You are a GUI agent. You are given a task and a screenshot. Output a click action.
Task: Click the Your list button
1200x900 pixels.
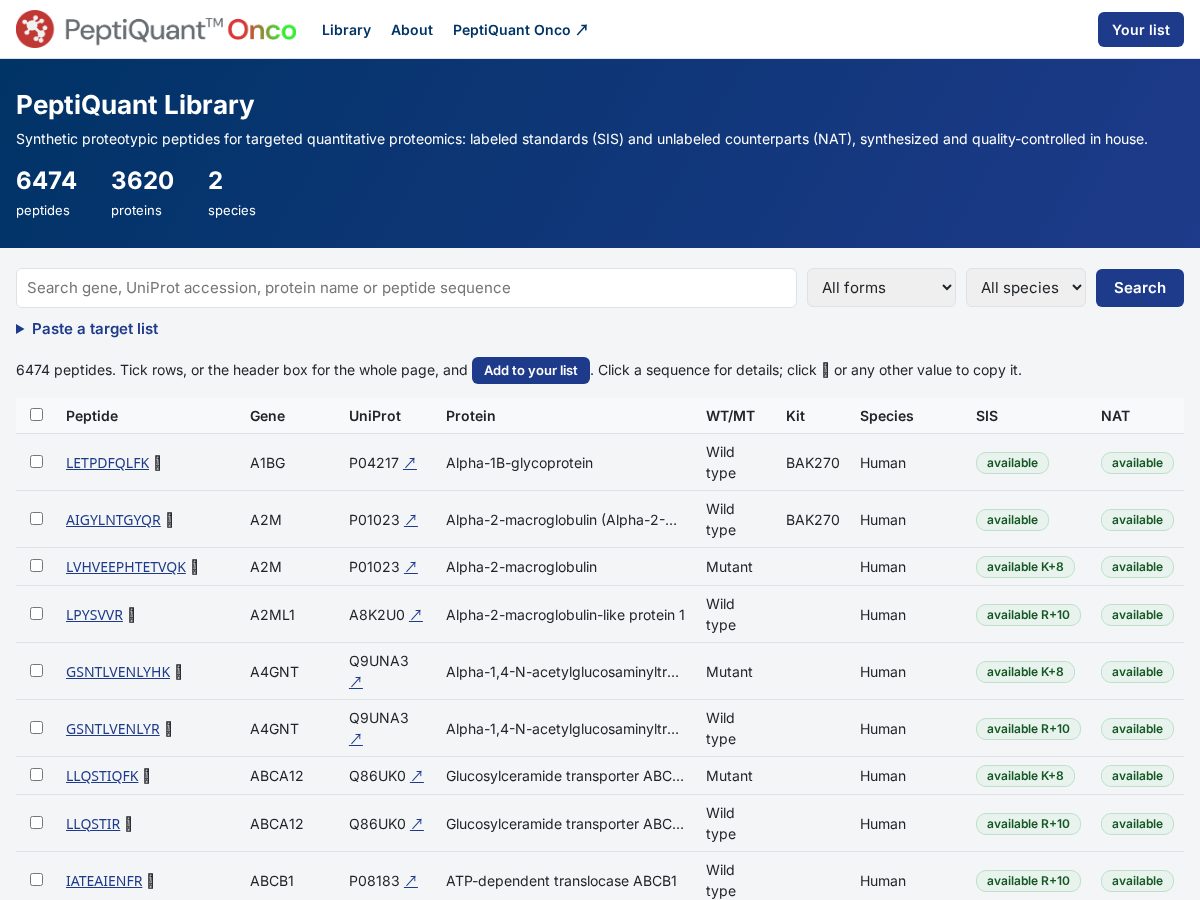pyautogui.click(x=1141, y=30)
